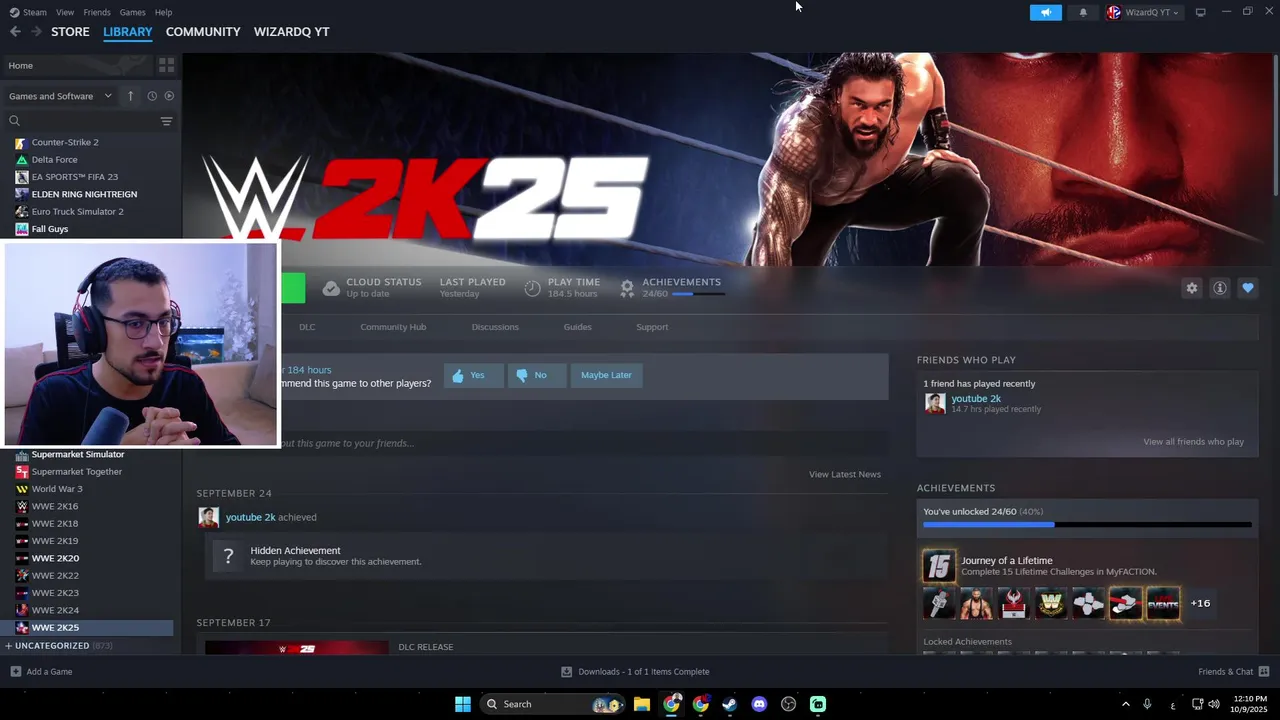Viewport: 1280px width, 720px height.
Task: Click the achievements progress bar in header
Action: pos(697,294)
